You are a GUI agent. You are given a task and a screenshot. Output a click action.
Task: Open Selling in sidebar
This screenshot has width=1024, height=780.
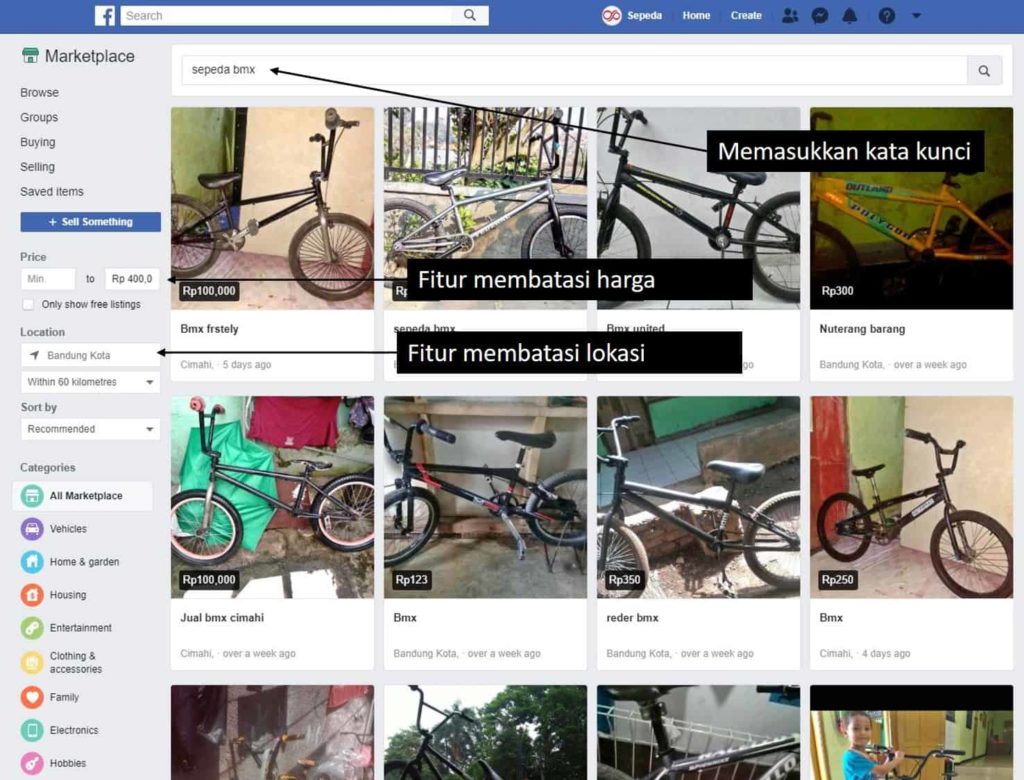point(37,167)
